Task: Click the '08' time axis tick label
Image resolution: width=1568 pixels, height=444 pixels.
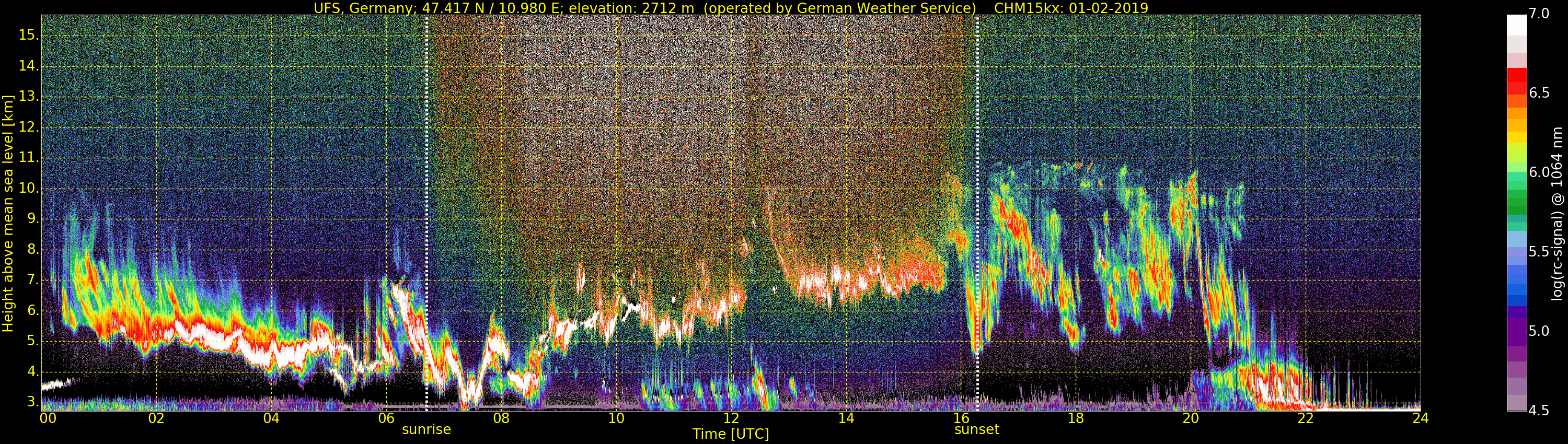Action: pyautogui.click(x=501, y=418)
